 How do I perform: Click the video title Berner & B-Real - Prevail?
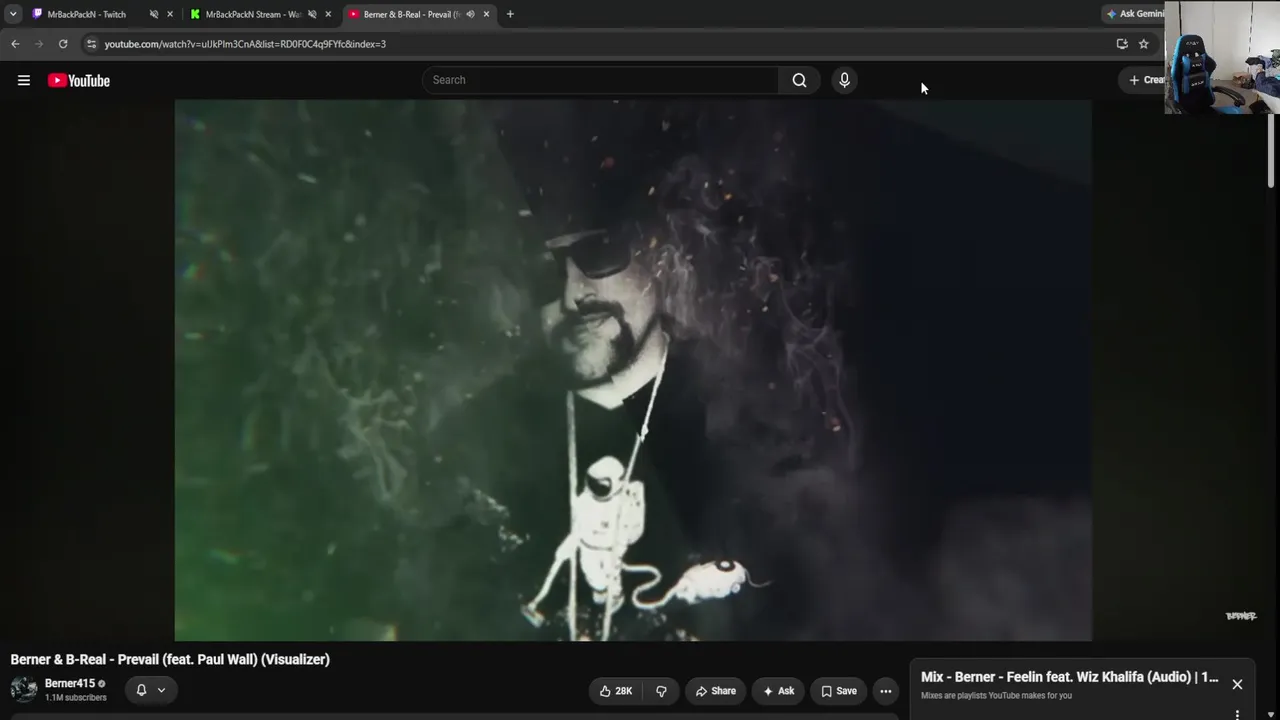170,660
